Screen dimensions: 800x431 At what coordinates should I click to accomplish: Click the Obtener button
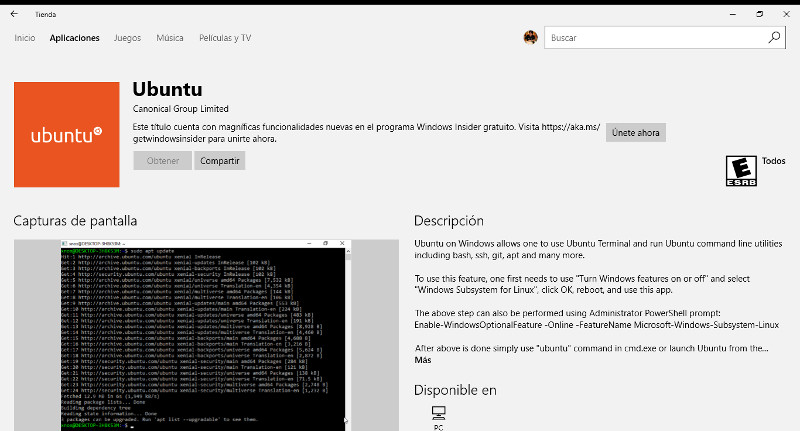pyautogui.click(x=162, y=160)
